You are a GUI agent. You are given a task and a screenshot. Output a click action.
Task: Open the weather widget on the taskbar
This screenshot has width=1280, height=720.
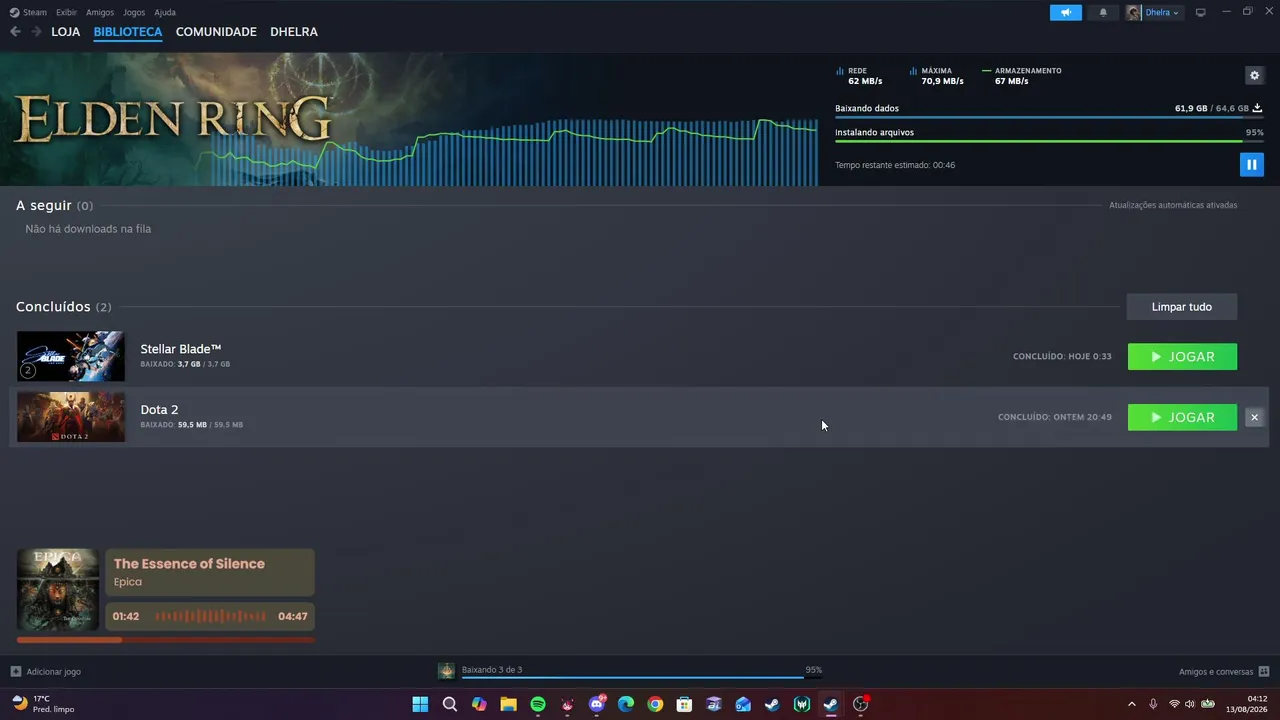pos(42,704)
